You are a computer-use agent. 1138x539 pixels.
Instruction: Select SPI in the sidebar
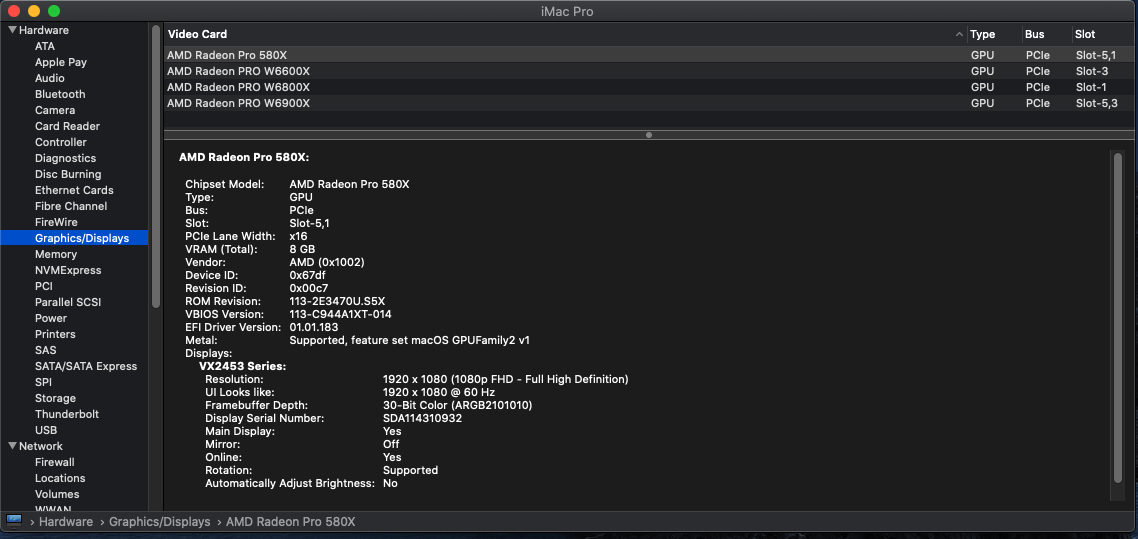(44, 382)
